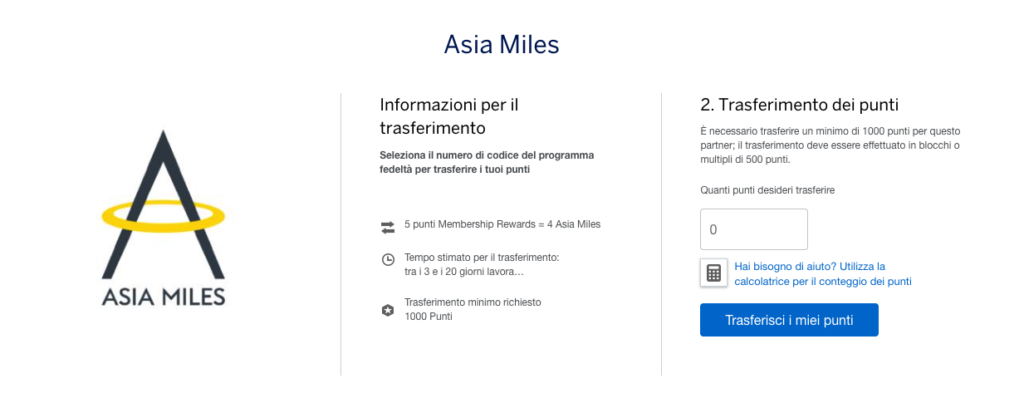Image resolution: width=1024 pixels, height=393 pixels.
Task: Click the Trasferimento minimo richiesto text
Action: tap(473, 303)
